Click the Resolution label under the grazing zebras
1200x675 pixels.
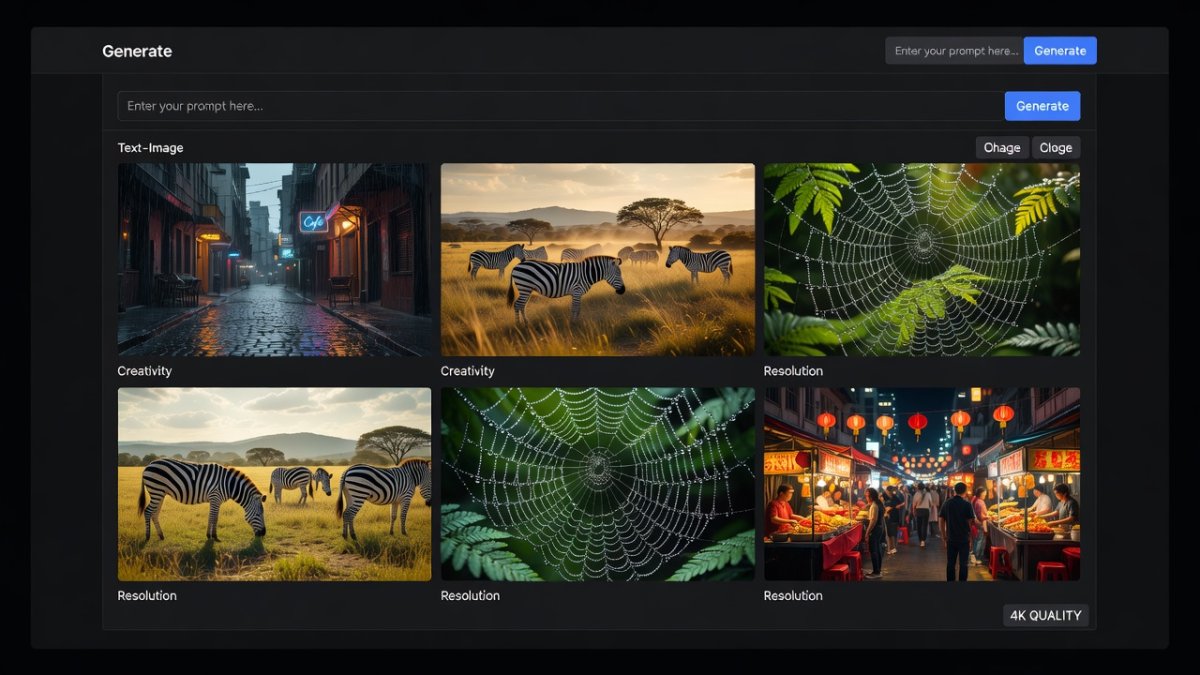(x=147, y=595)
